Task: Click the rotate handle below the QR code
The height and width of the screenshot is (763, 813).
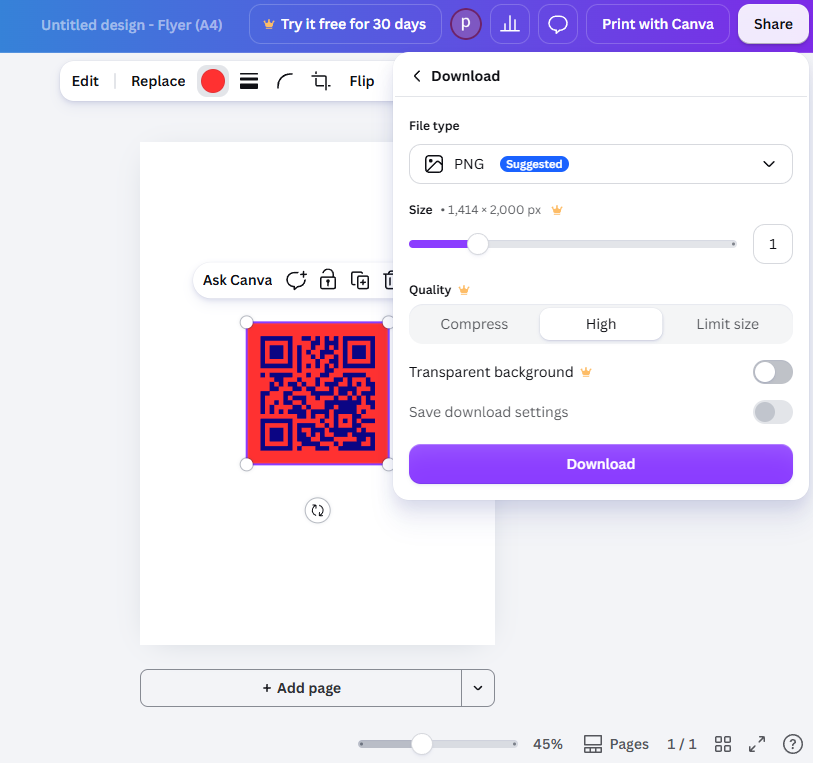Action: (317, 511)
